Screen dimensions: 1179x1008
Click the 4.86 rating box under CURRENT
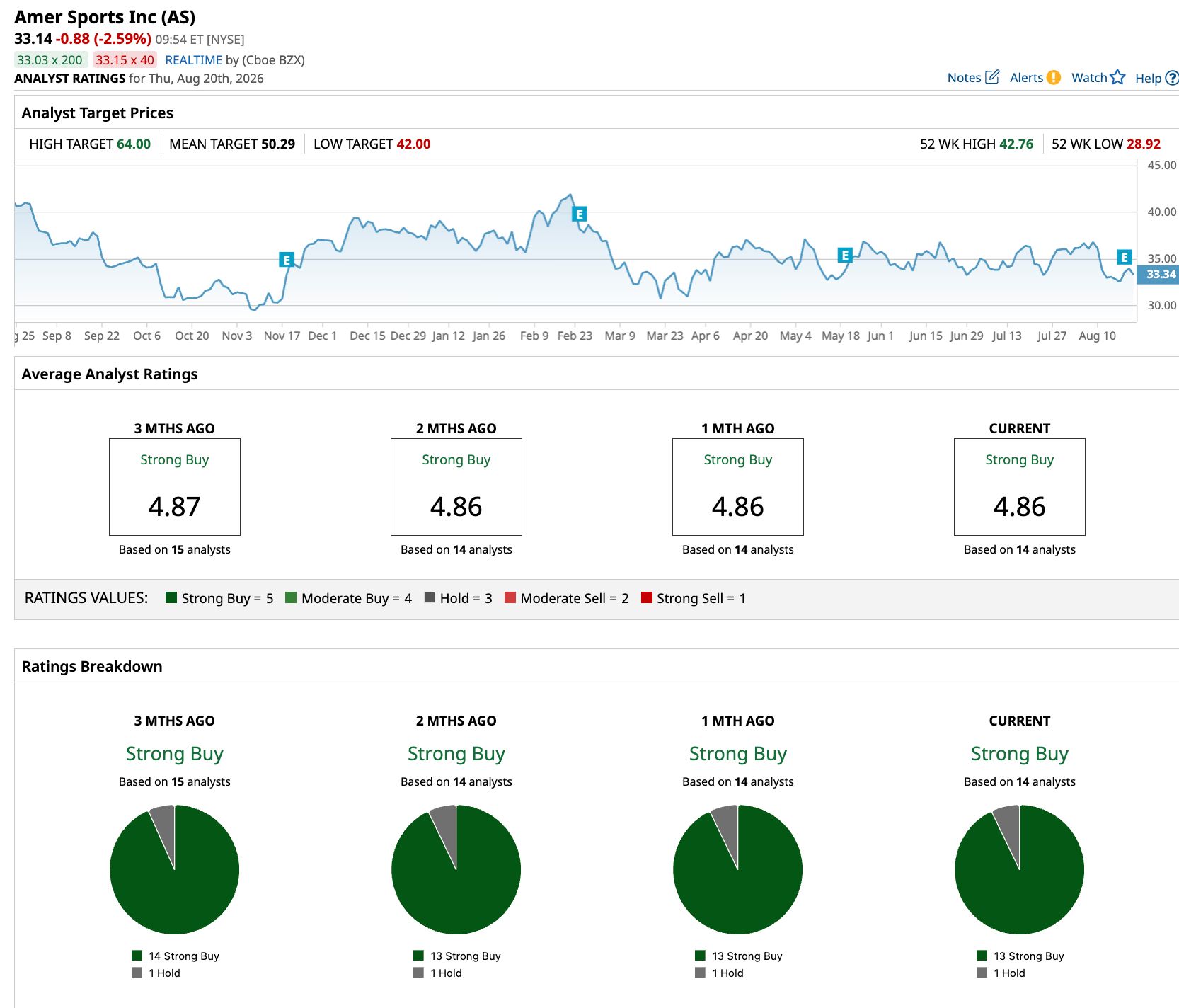(1020, 487)
